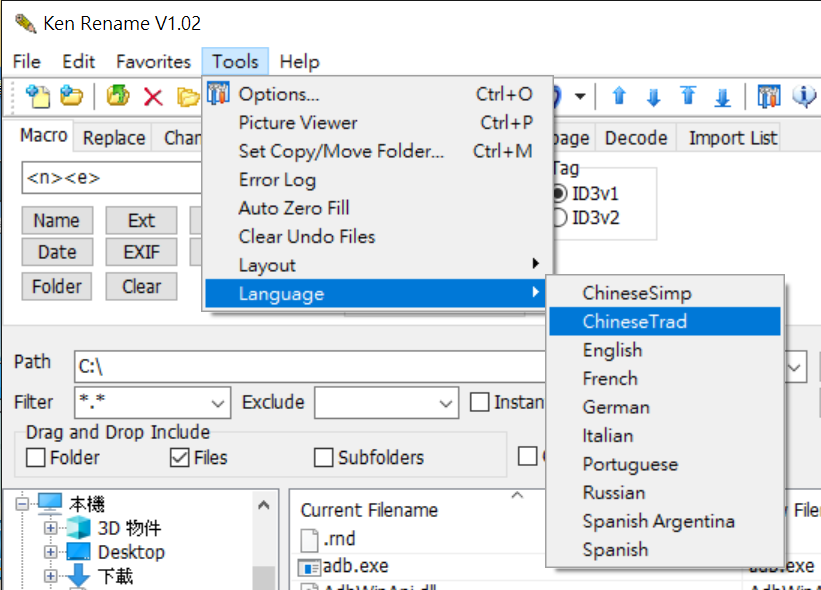Click the Date macro button
Viewport: 821px width, 590px height.
(x=57, y=252)
